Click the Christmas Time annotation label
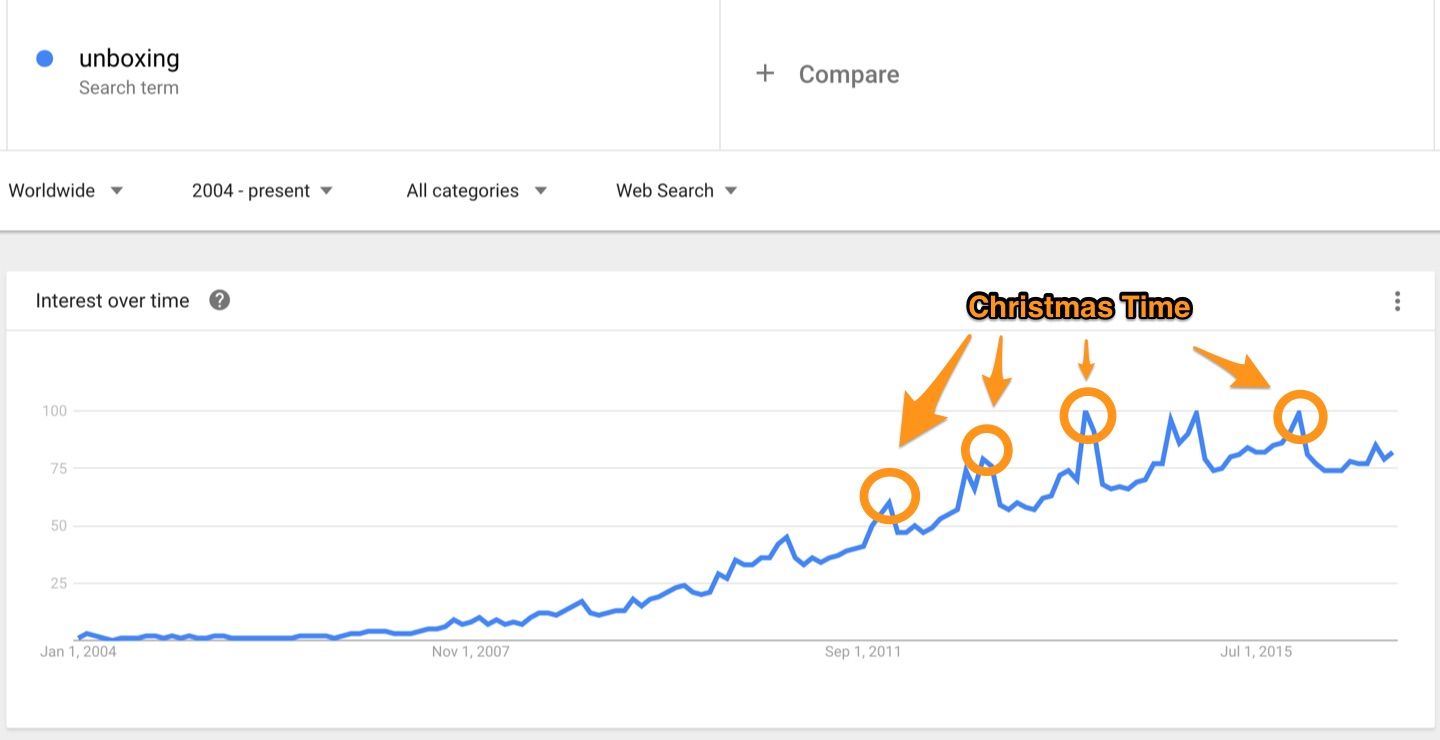Viewport: 1440px width, 740px height. pyautogui.click(x=1079, y=306)
